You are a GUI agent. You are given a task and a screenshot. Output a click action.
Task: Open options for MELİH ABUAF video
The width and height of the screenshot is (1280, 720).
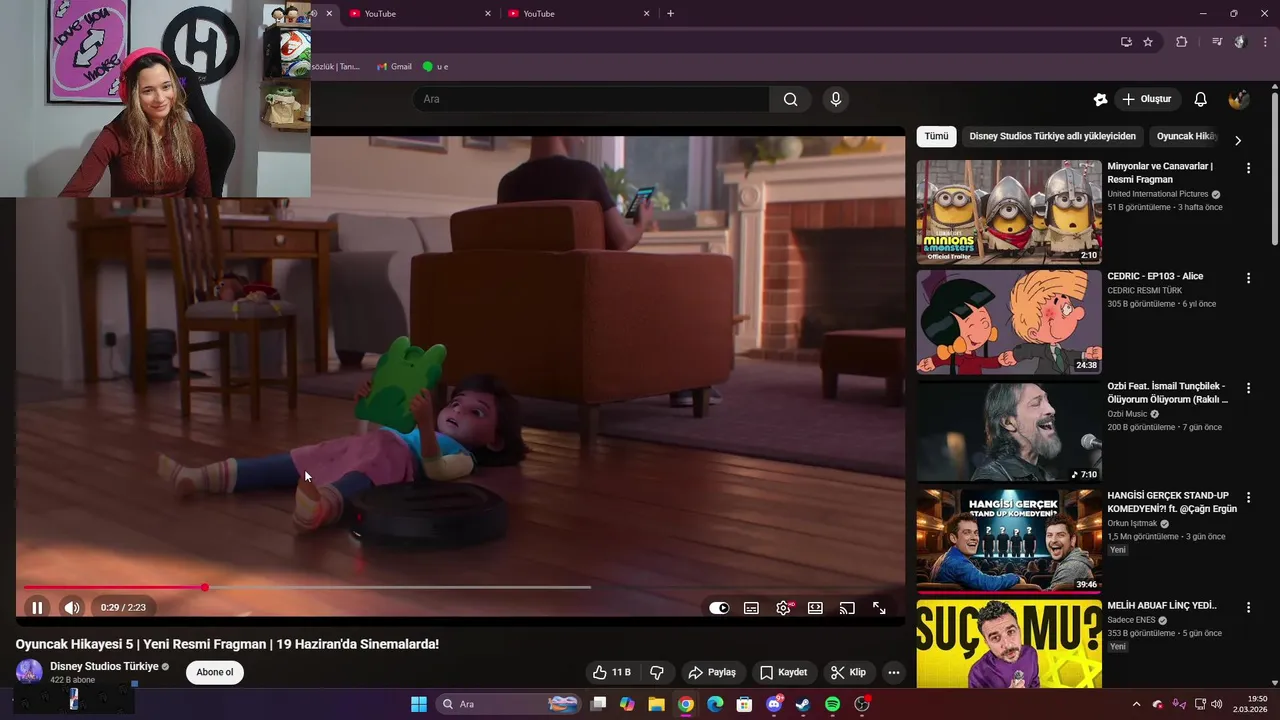tap(1248, 607)
